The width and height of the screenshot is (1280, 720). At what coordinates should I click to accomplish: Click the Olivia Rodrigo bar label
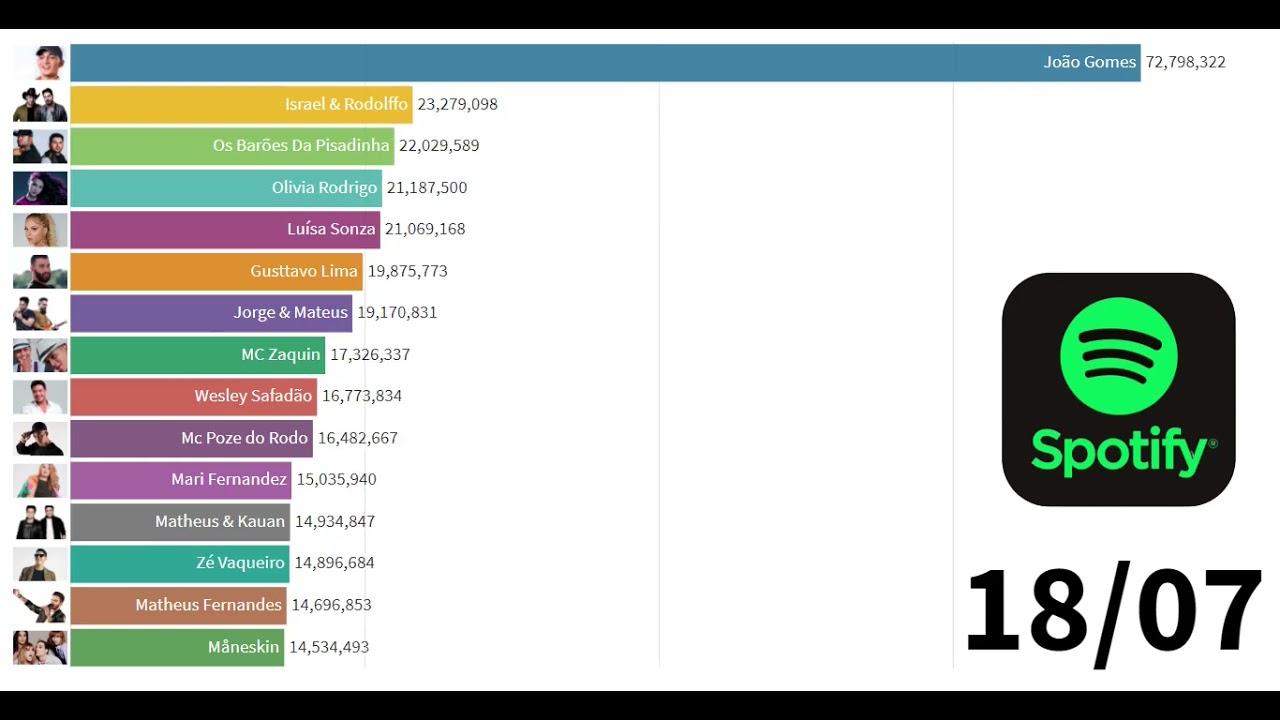(x=325, y=188)
